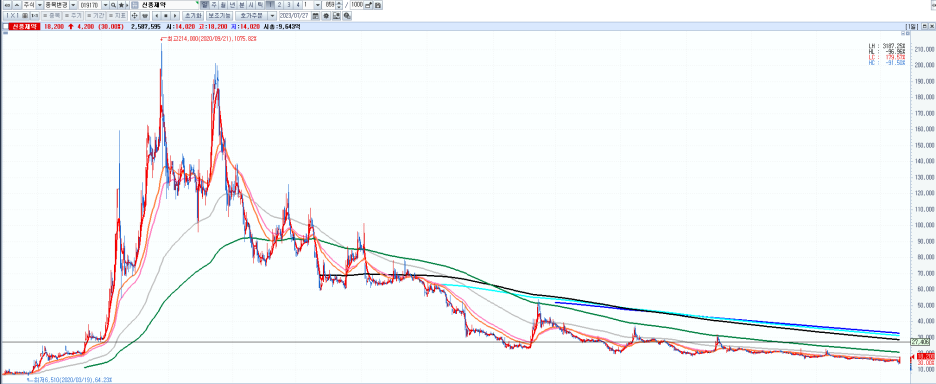Image resolution: width=936 pixels, height=384 pixels.
Task: Click the small restore icon above the price axis
Action: tap(908, 33)
